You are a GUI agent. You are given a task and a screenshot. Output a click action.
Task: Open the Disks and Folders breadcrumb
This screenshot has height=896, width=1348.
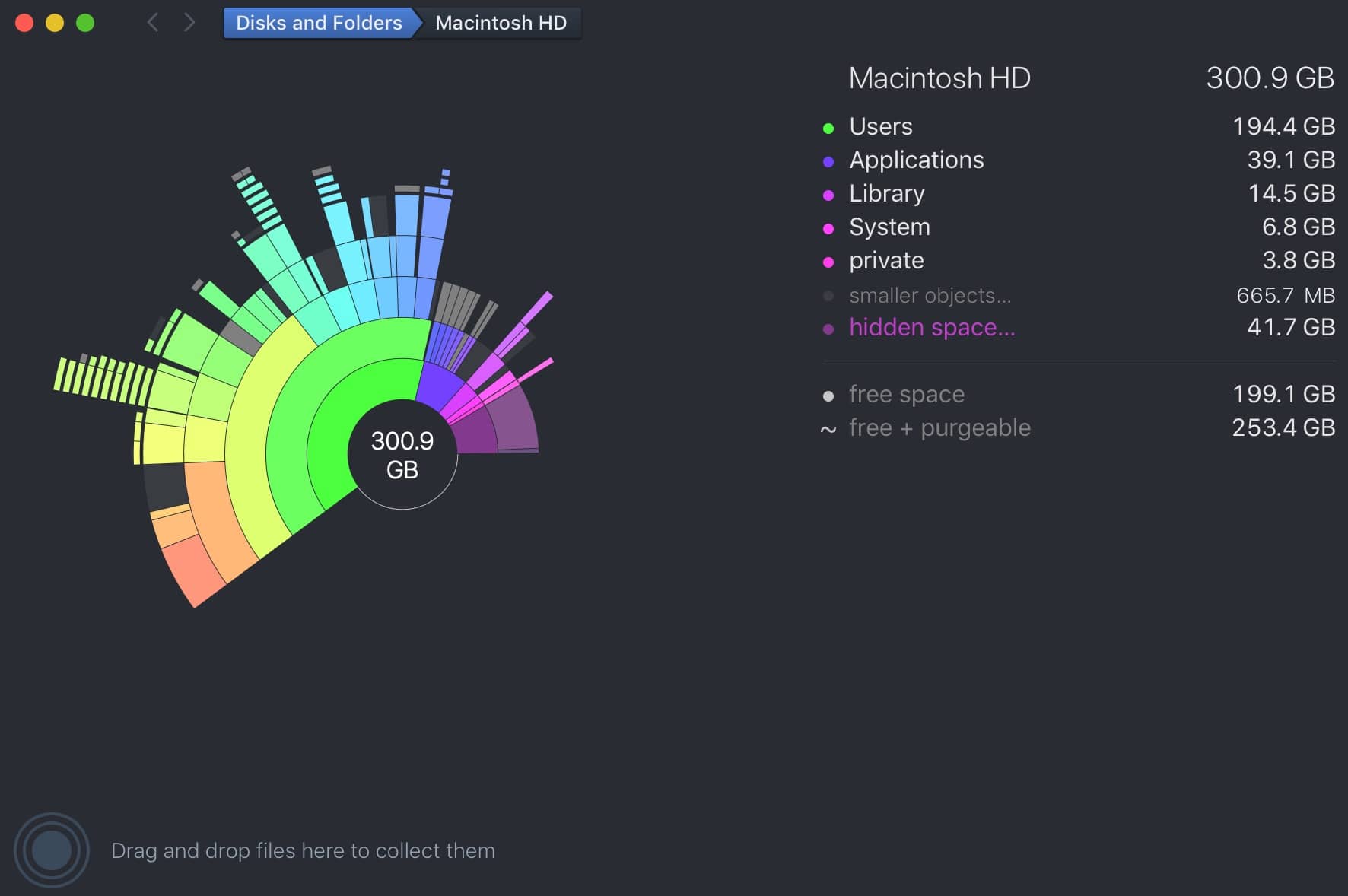(320, 23)
